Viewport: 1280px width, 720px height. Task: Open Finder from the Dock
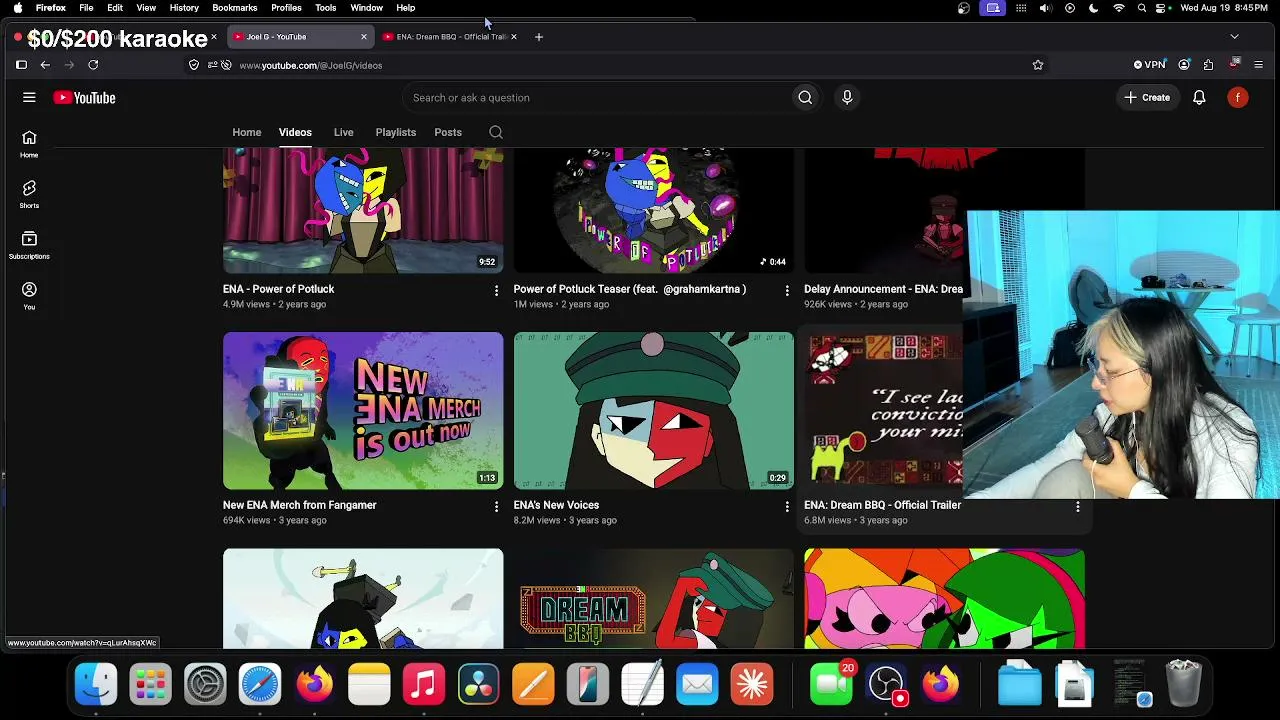pos(96,684)
